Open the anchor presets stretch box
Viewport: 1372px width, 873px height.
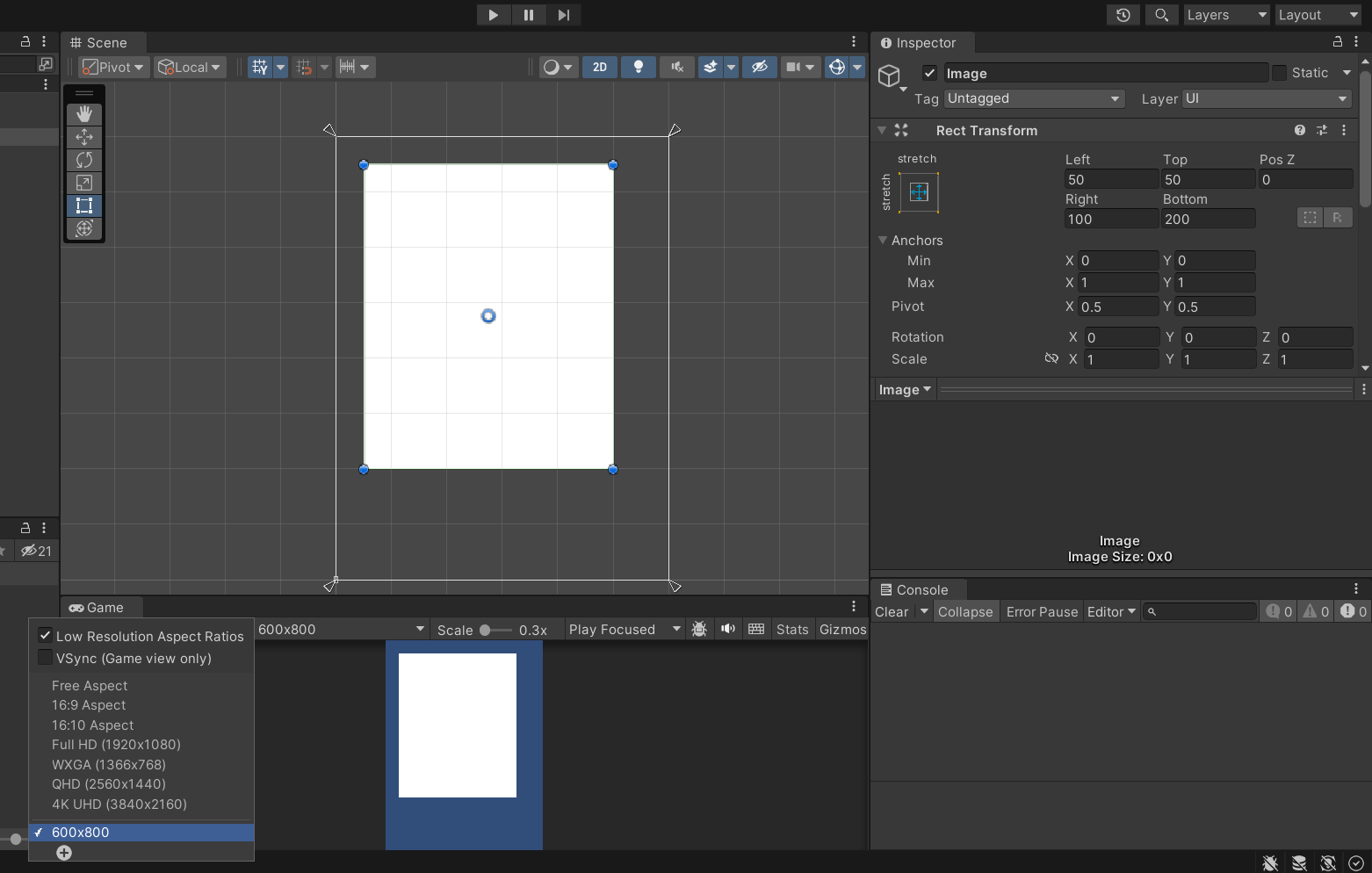(x=919, y=192)
